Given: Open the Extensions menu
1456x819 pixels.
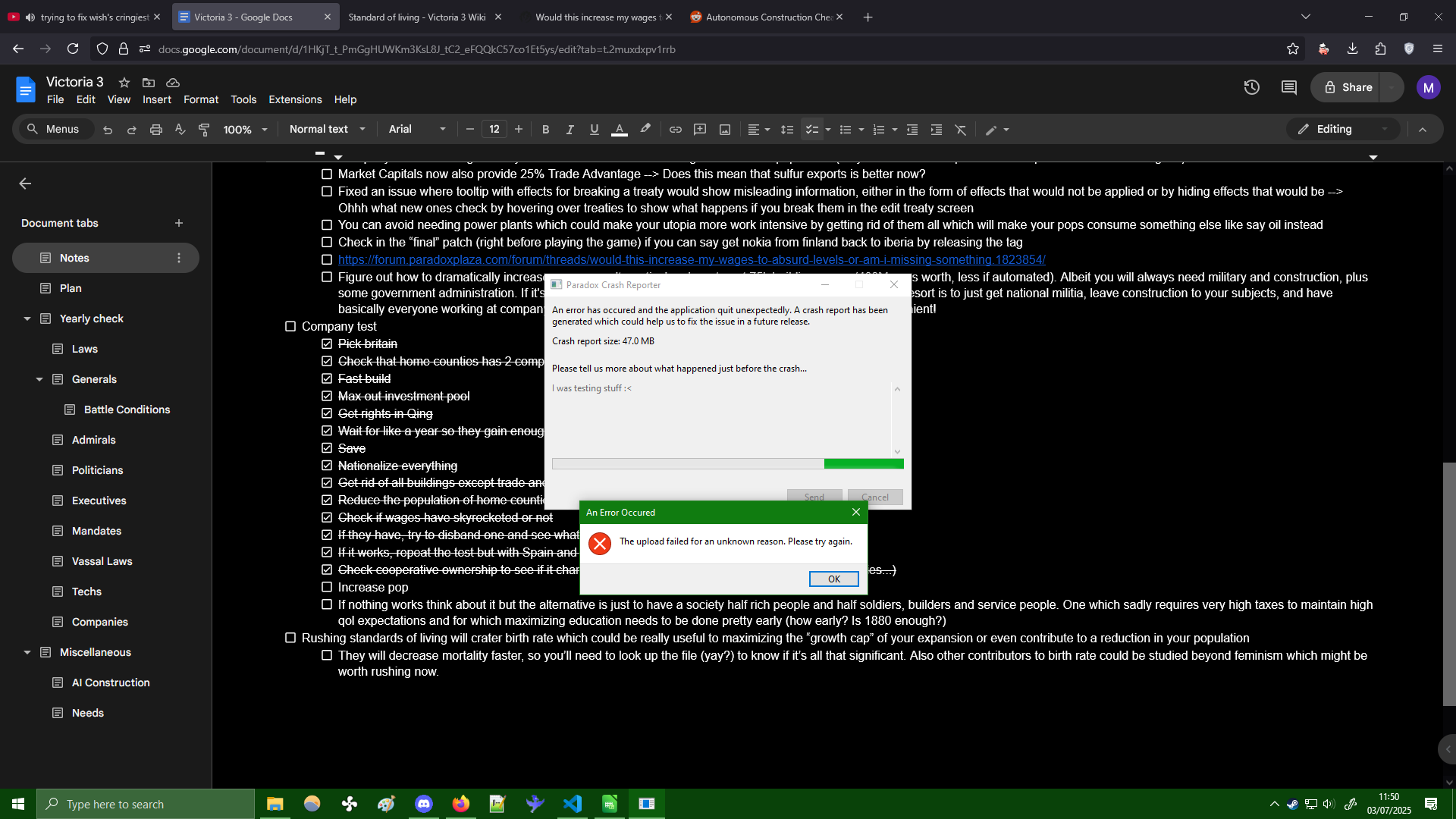Looking at the screenshot, I should coord(295,99).
